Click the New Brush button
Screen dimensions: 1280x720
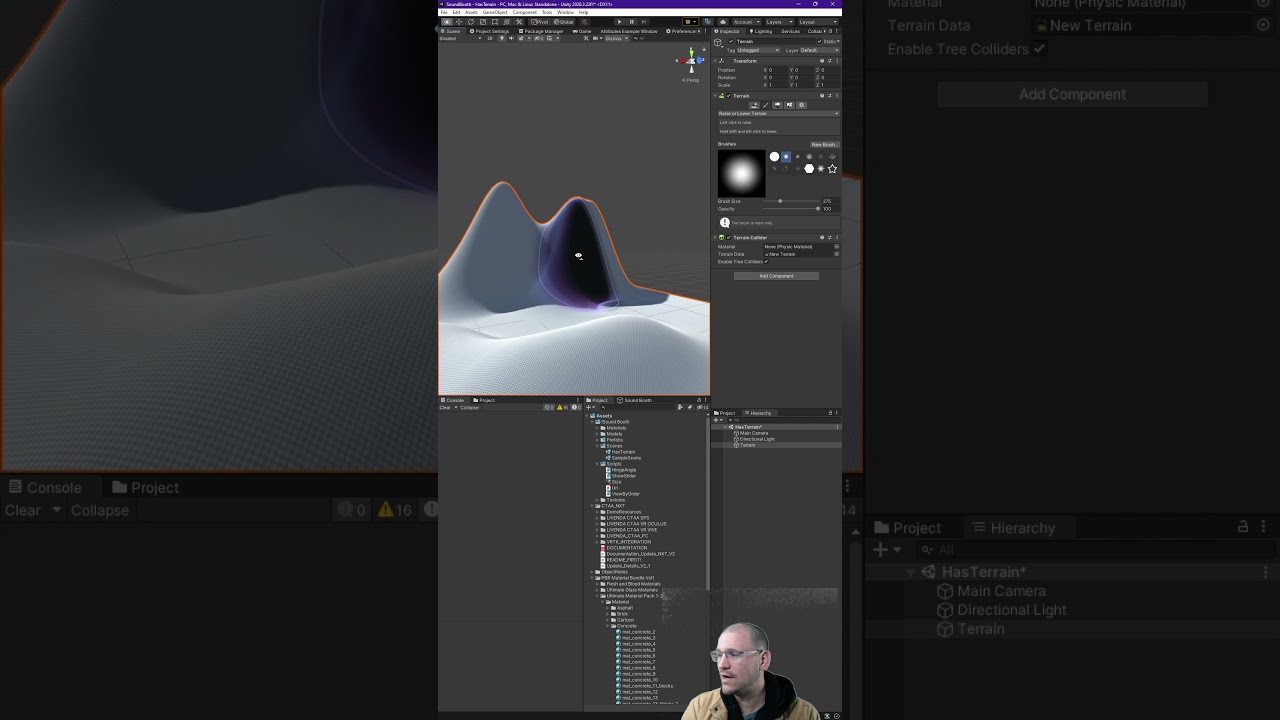(825, 145)
